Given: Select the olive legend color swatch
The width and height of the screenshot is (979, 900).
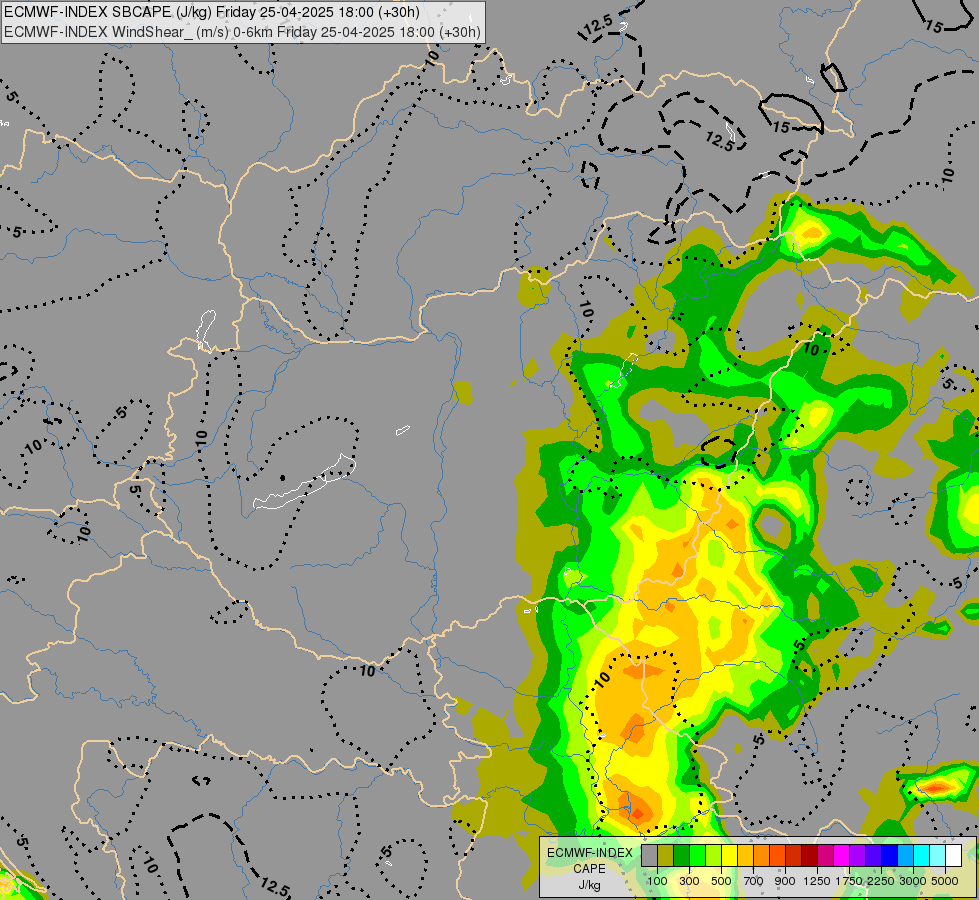Looking at the screenshot, I should pyautogui.click(x=666, y=856).
